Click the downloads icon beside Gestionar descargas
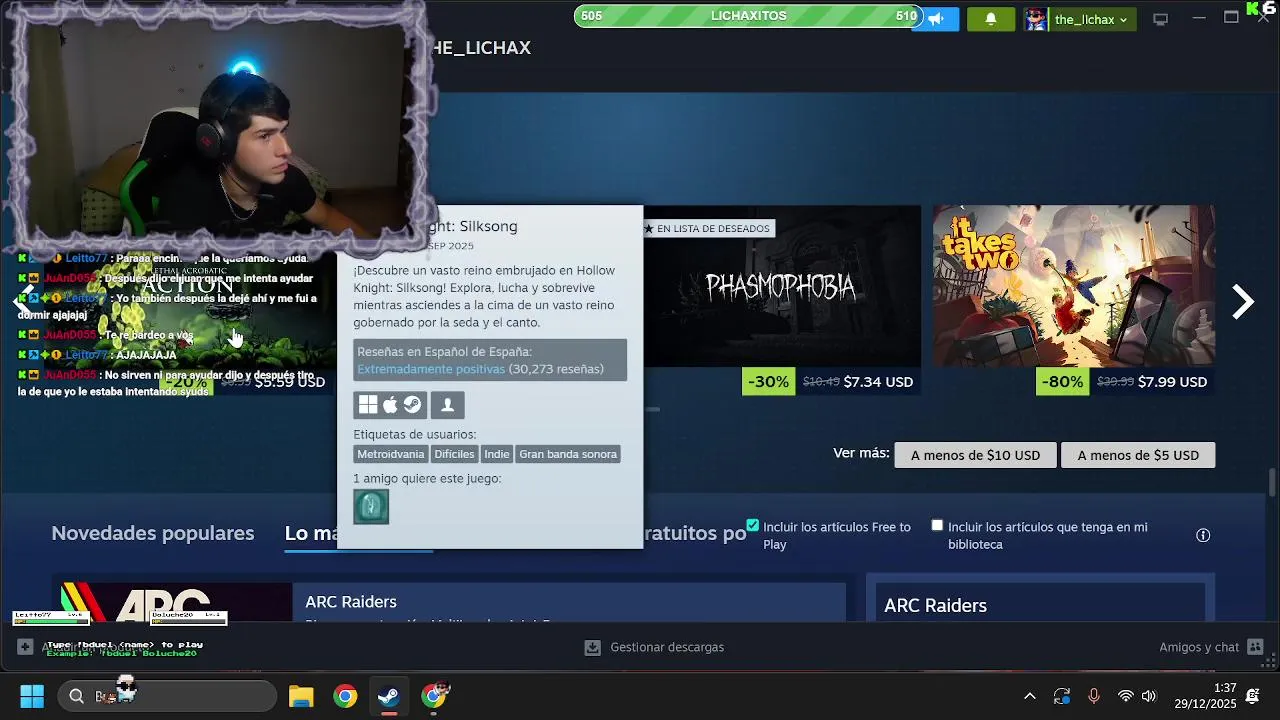 click(593, 647)
